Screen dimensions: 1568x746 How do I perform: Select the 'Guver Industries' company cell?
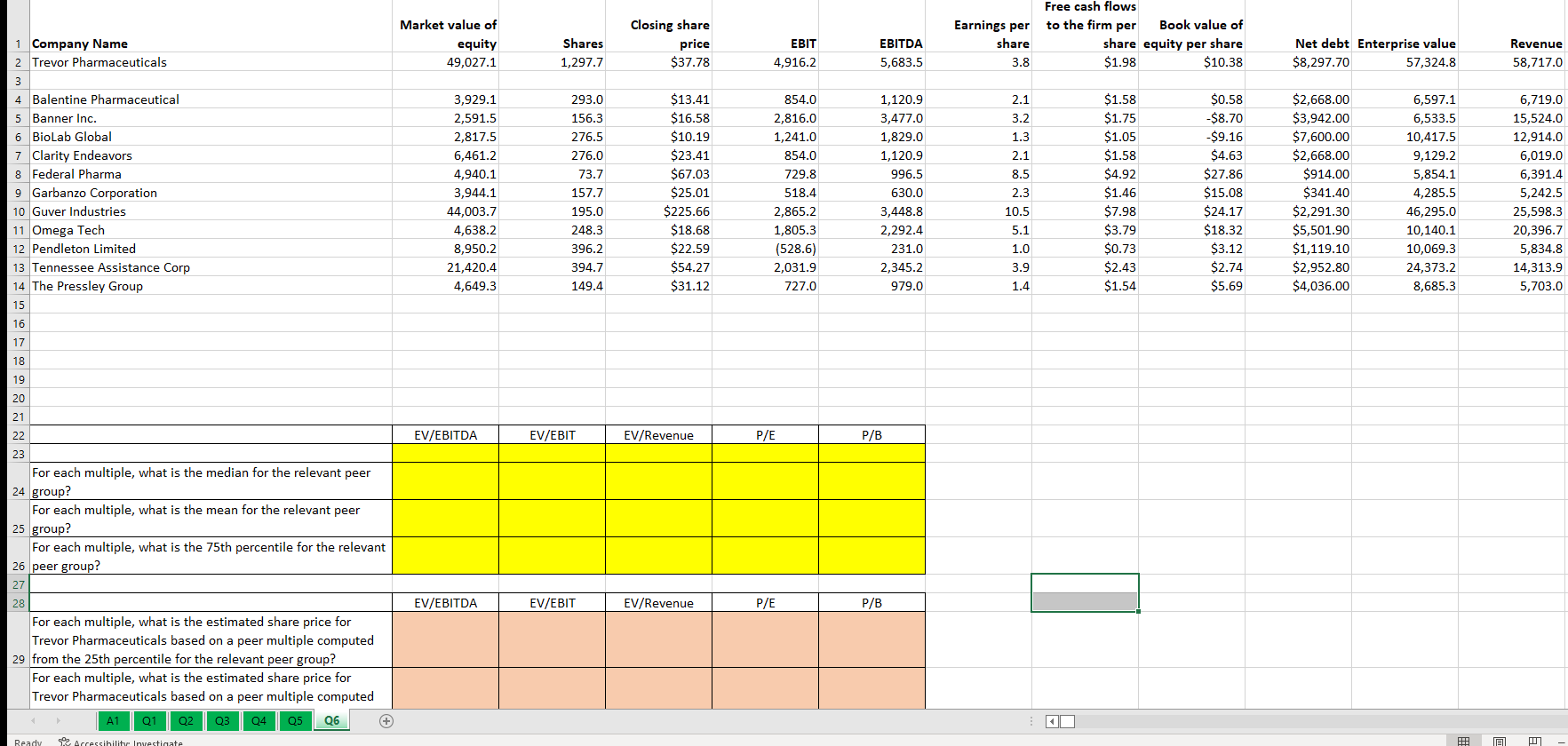pos(211,211)
